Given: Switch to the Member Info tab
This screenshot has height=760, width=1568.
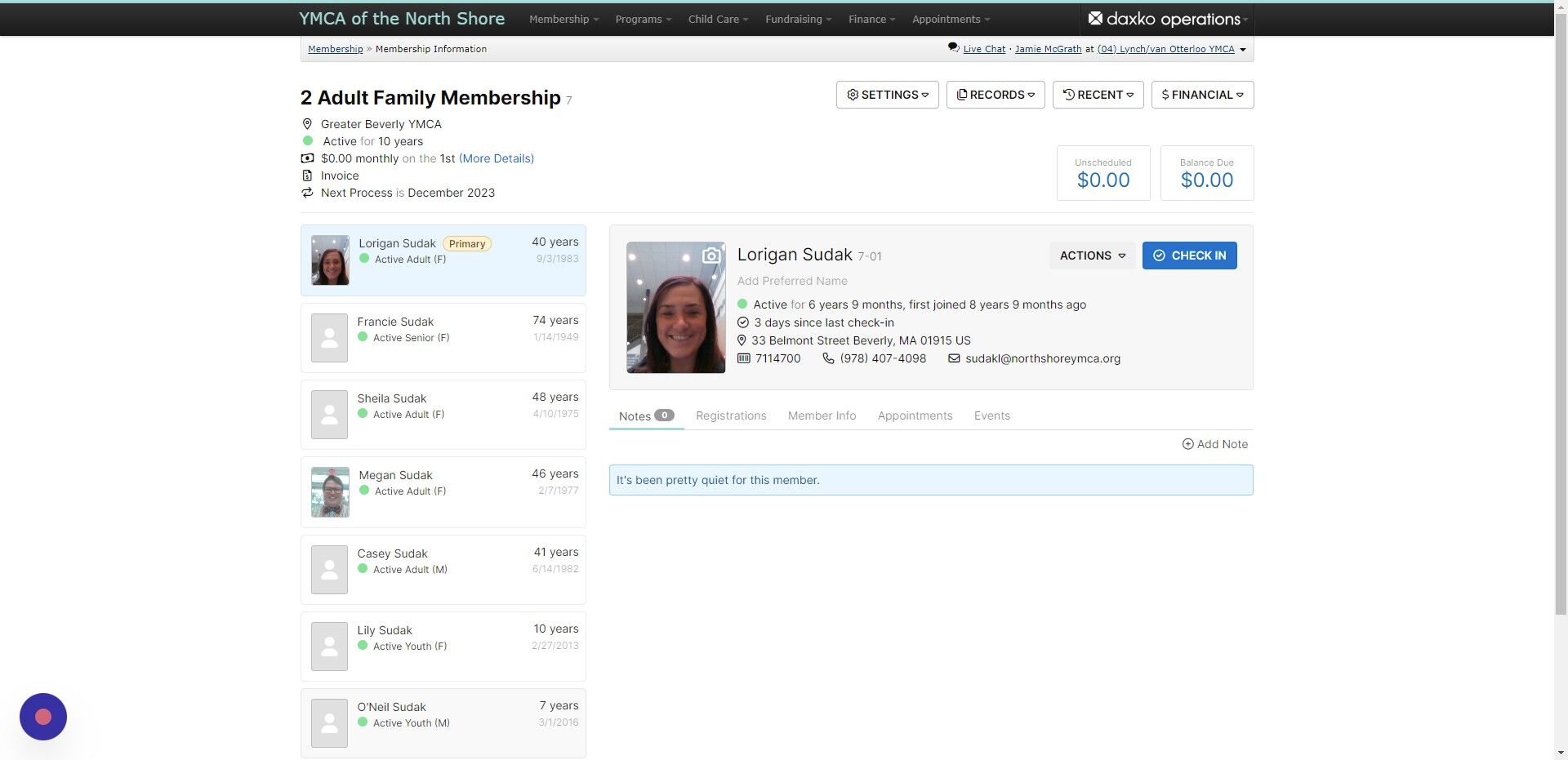Looking at the screenshot, I should pos(822,416).
